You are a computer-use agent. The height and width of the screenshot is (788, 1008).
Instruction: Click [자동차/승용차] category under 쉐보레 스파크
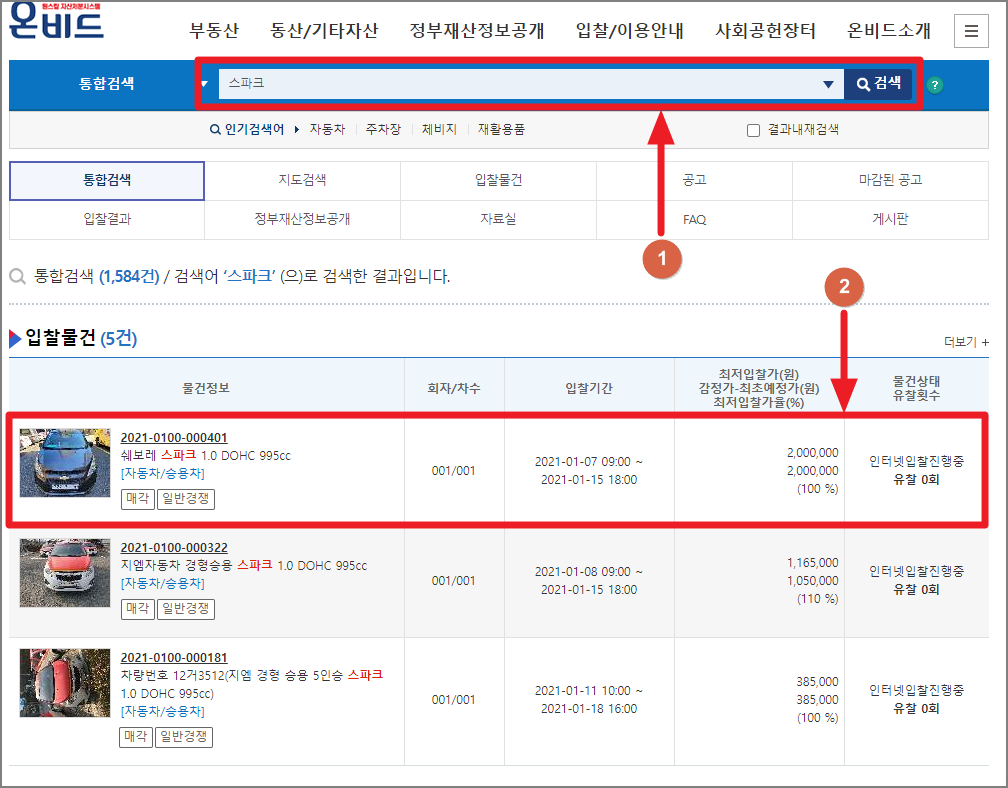coord(163,474)
